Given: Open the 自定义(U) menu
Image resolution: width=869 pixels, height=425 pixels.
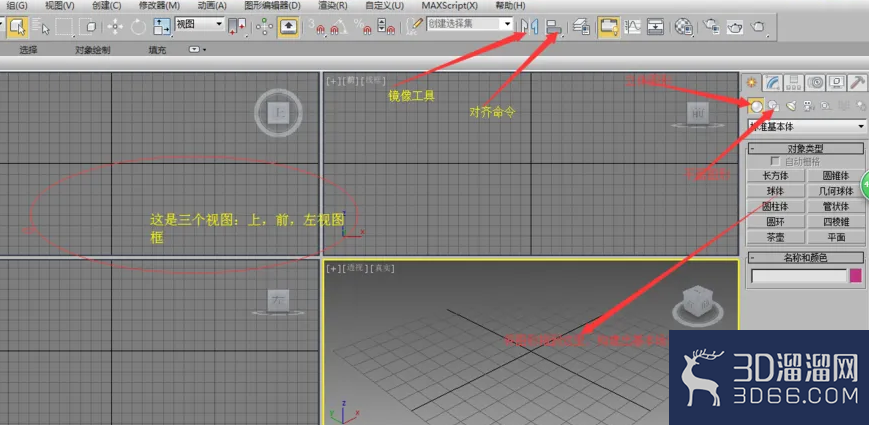Looking at the screenshot, I should 385,6.
